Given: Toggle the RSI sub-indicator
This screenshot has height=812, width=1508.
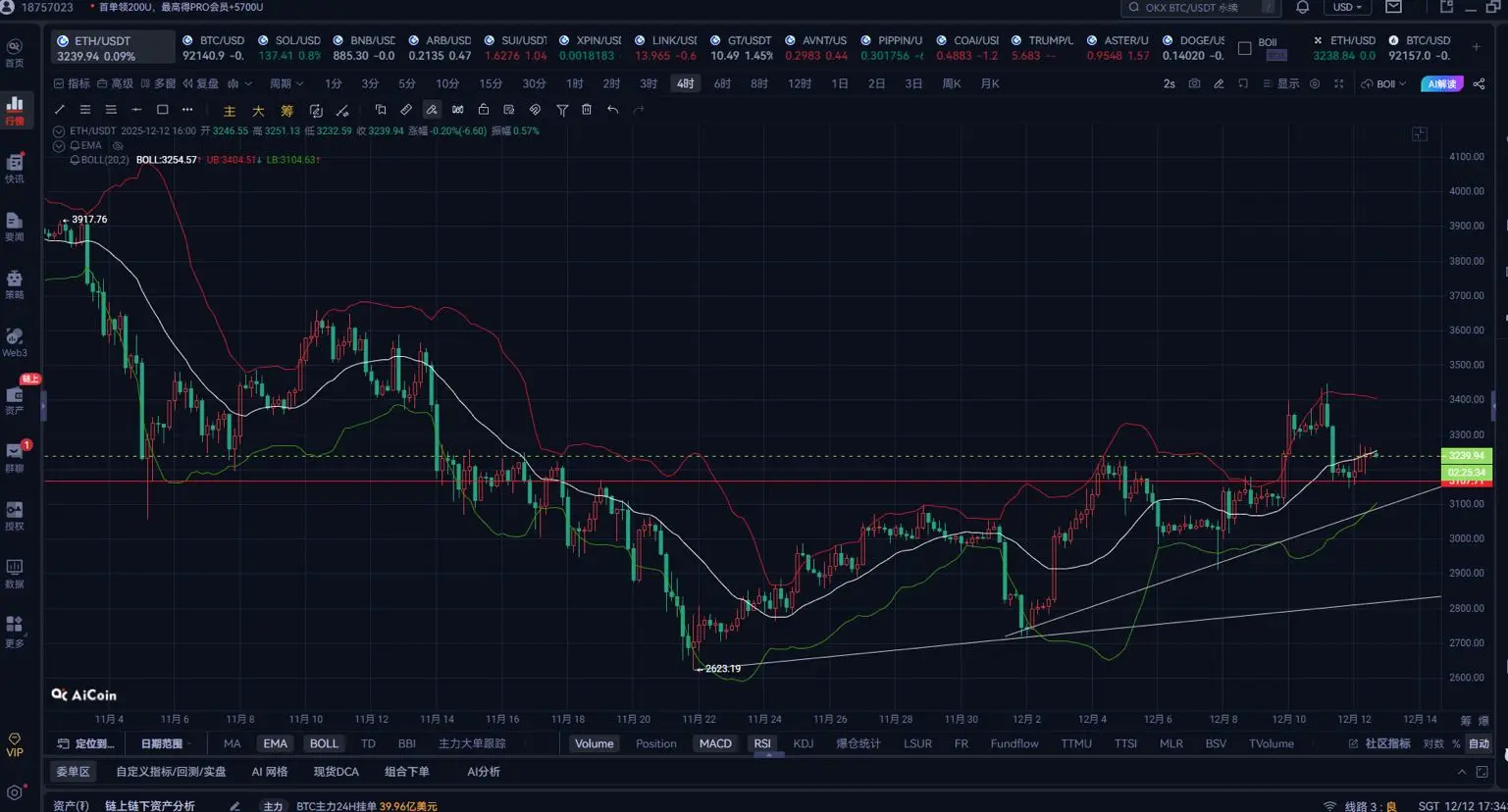Looking at the screenshot, I should pos(762,743).
